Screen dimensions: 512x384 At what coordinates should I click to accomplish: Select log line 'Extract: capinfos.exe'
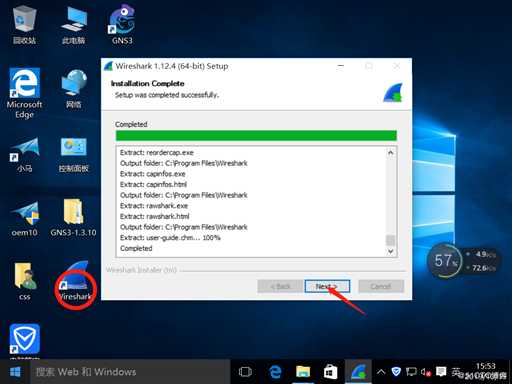153,174
